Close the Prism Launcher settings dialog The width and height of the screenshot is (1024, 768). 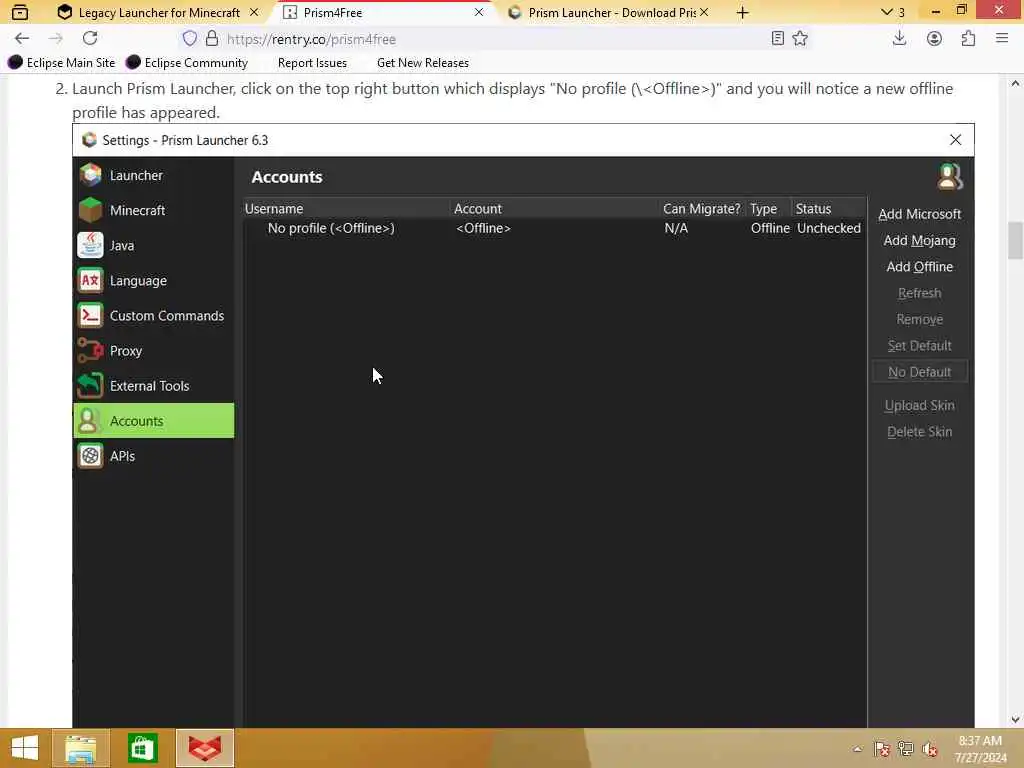click(x=955, y=140)
